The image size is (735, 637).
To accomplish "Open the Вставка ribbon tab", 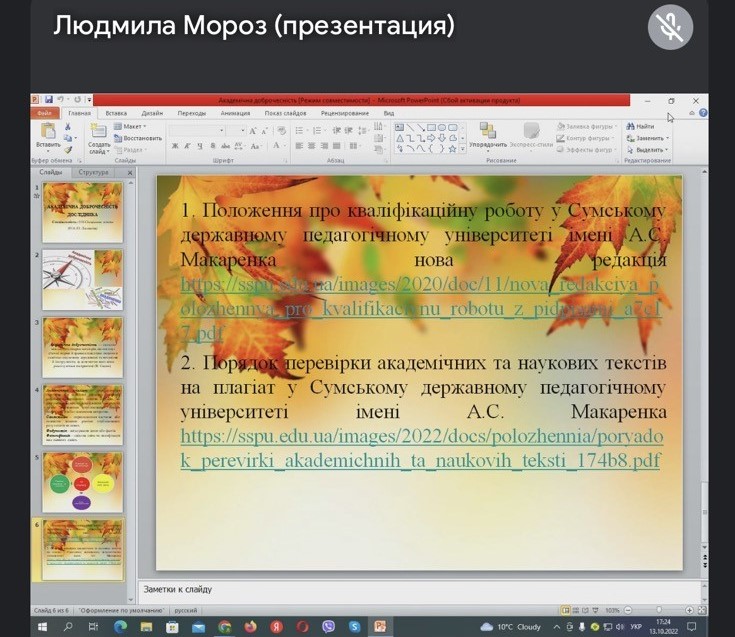I will coord(116,114).
